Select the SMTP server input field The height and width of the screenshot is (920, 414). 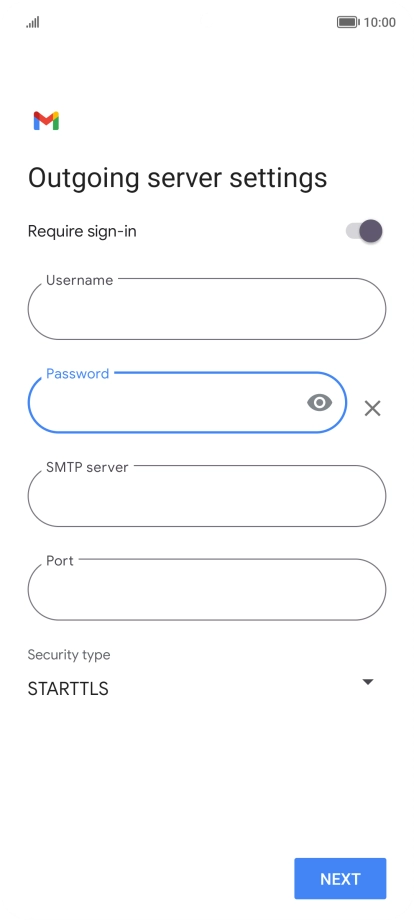pyautogui.click(x=207, y=496)
